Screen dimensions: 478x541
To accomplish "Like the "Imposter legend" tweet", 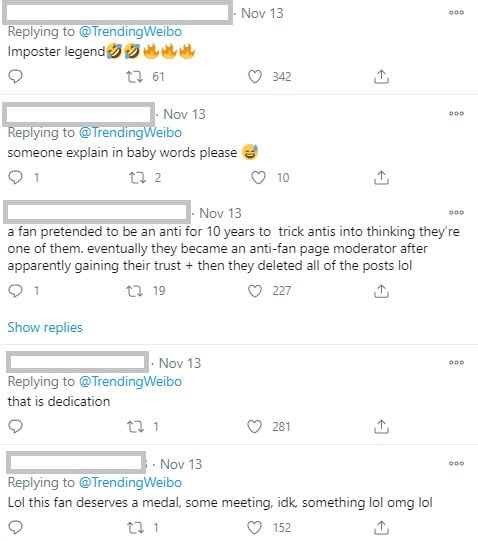I will coord(255,77).
